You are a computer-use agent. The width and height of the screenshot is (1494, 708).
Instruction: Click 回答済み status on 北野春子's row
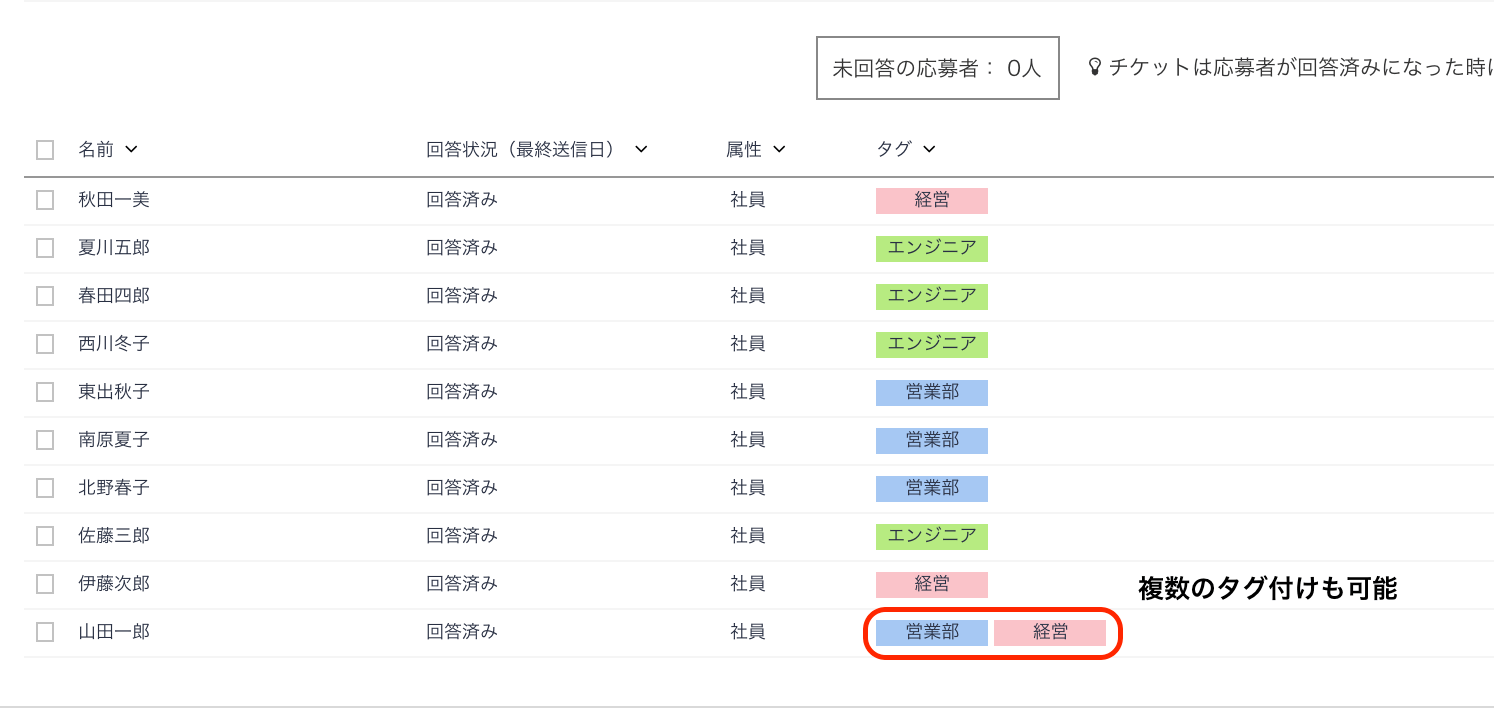click(x=462, y=487)
